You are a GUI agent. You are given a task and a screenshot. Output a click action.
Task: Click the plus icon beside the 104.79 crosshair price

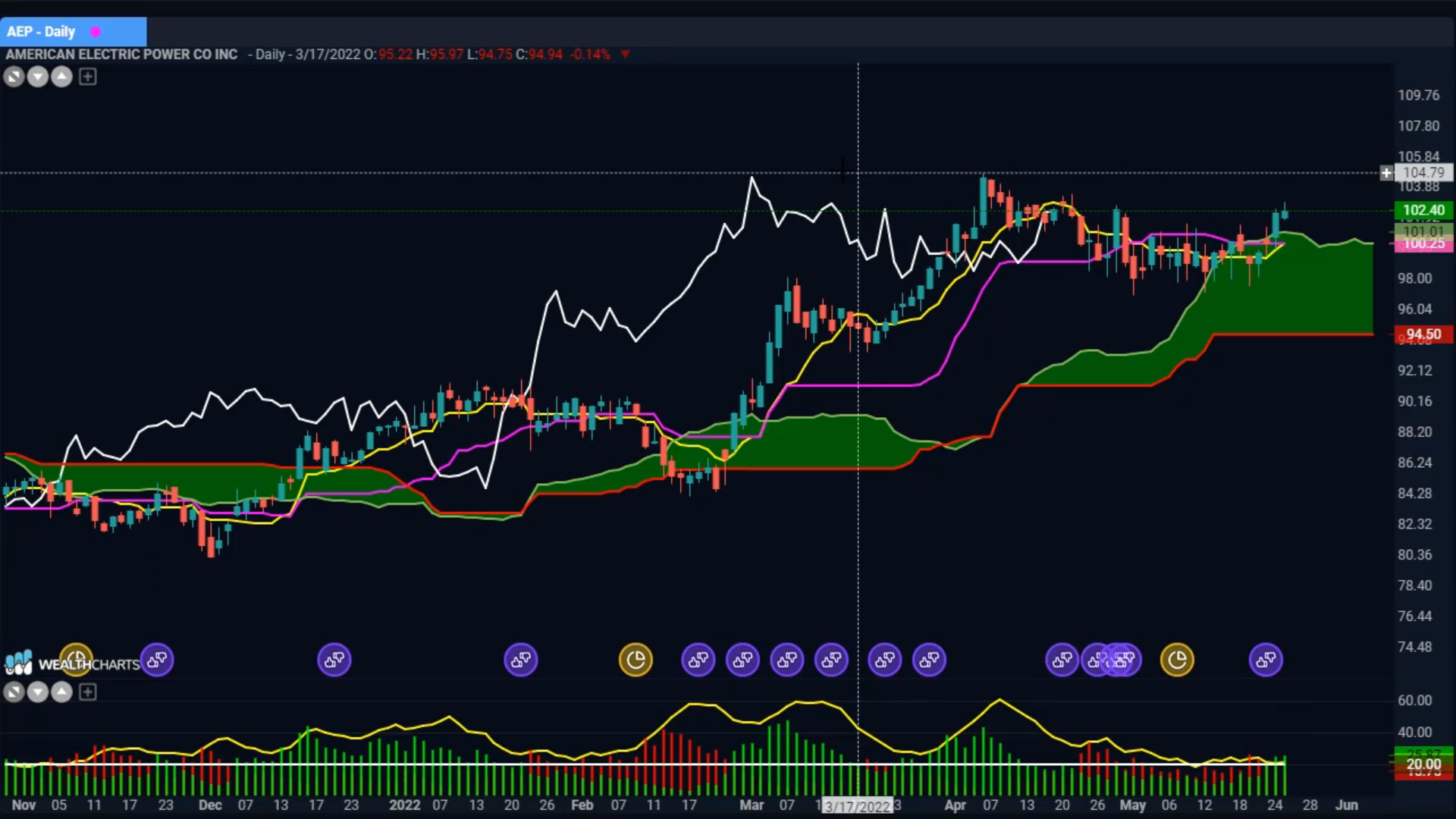[1386, 173]
